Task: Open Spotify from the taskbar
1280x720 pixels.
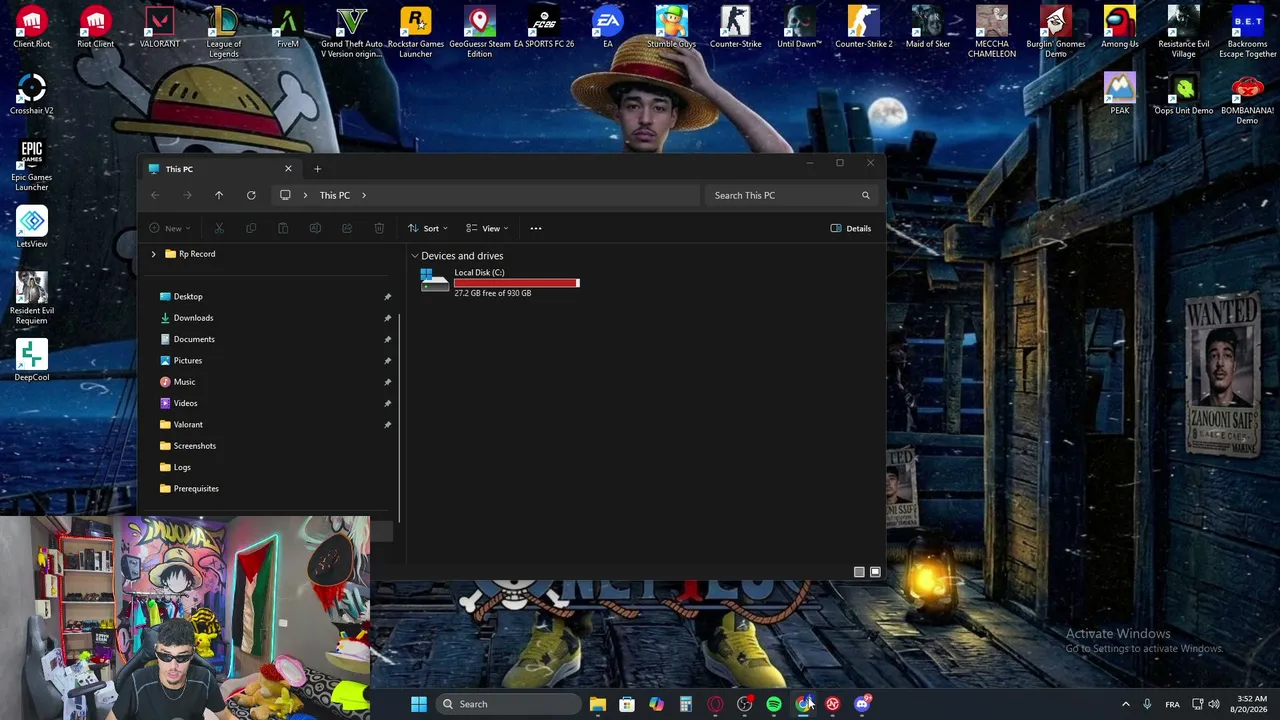Action: 774,704
